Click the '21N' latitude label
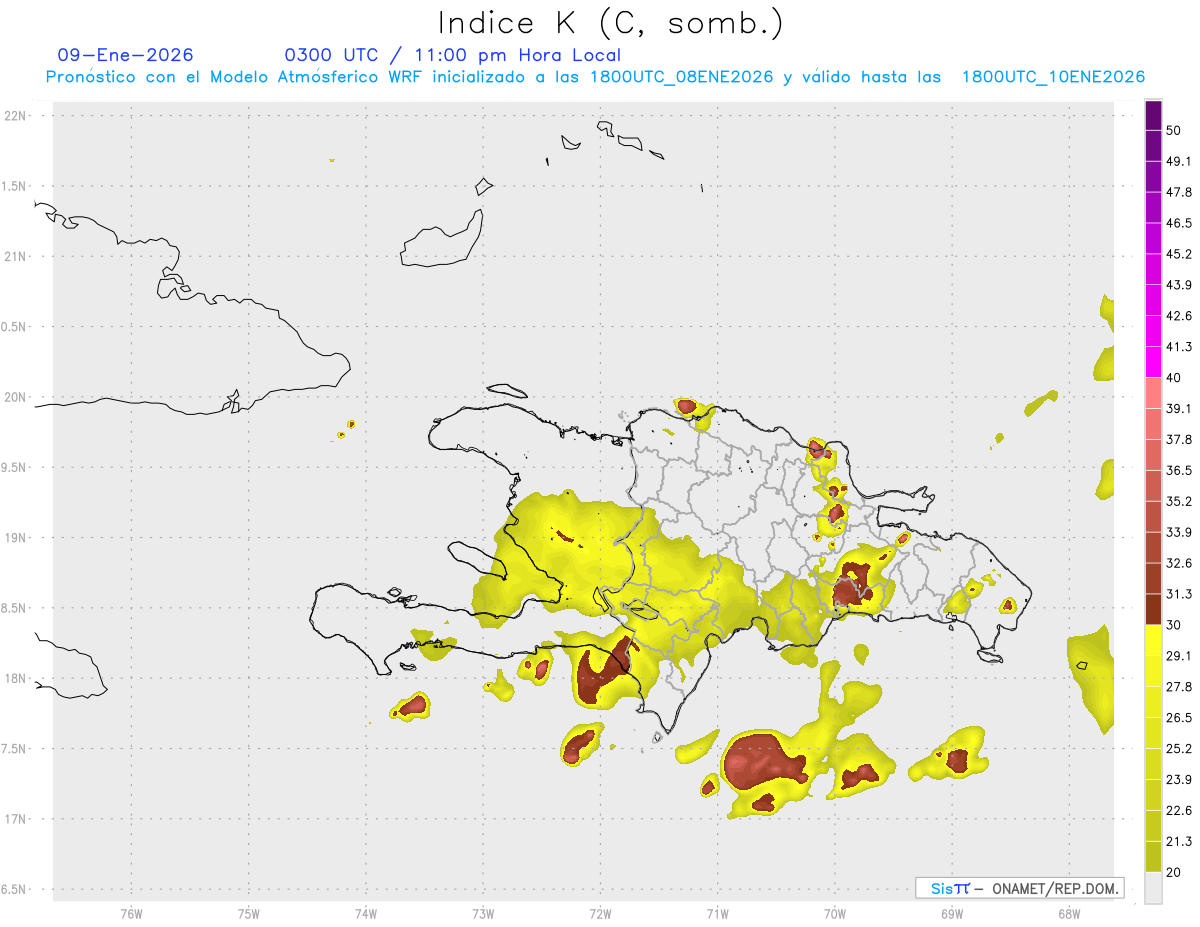This screenshot has width=1200, height=927. coord(15,256)
